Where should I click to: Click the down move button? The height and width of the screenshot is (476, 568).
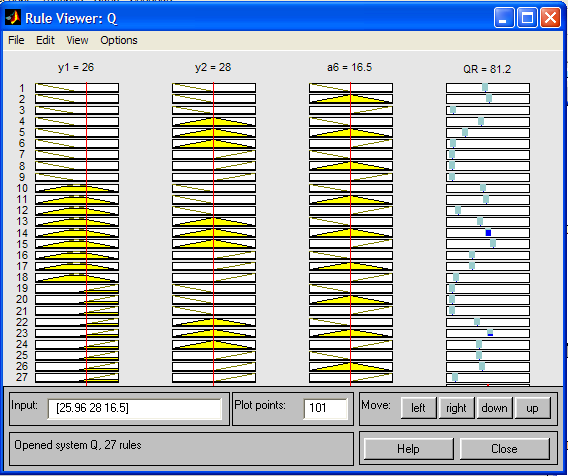pos(494,408)
